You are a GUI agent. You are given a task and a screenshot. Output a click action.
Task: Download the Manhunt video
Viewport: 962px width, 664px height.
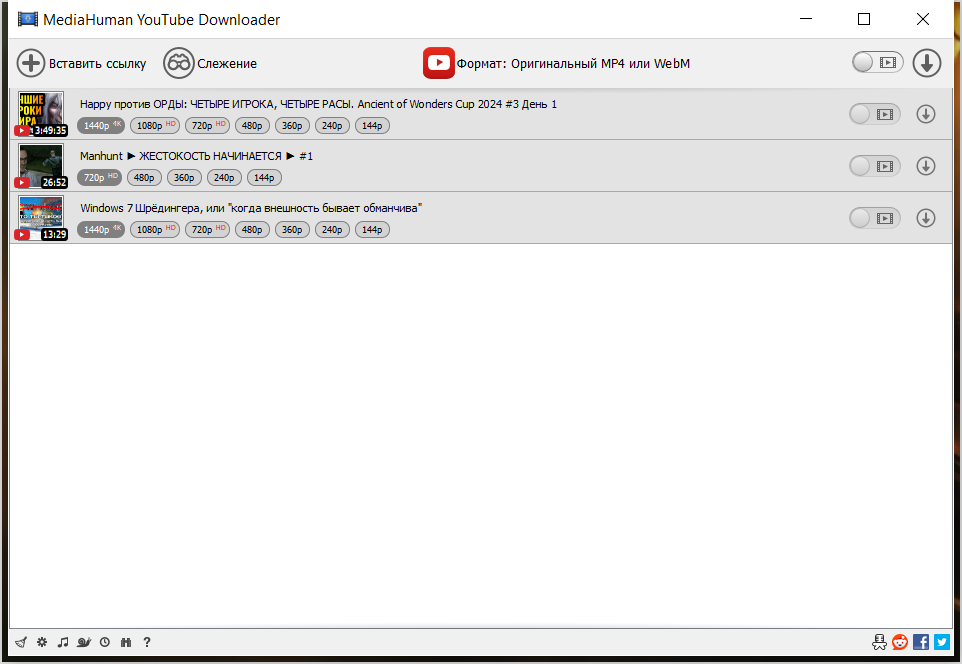coord(926,166)
